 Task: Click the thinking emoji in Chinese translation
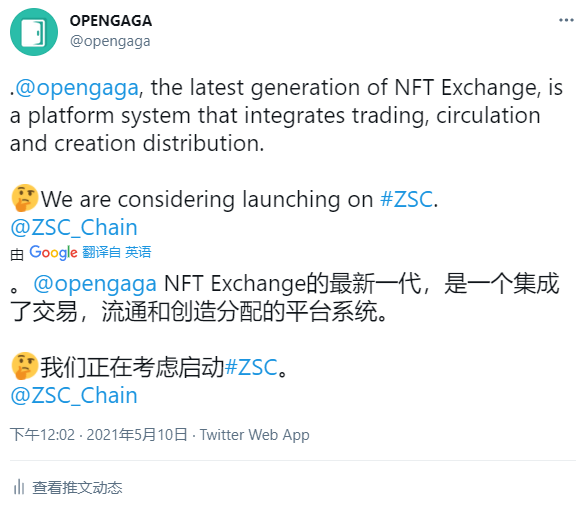coord(24,366)
